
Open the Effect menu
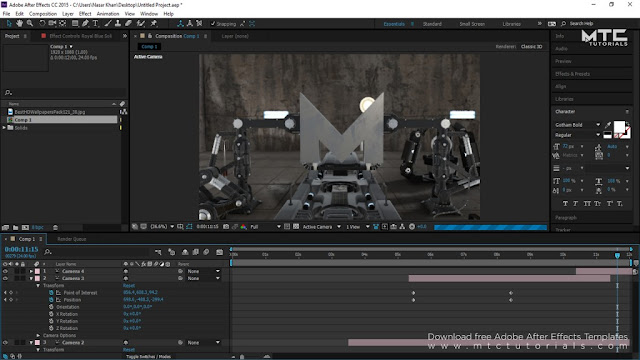coord(85,14)
